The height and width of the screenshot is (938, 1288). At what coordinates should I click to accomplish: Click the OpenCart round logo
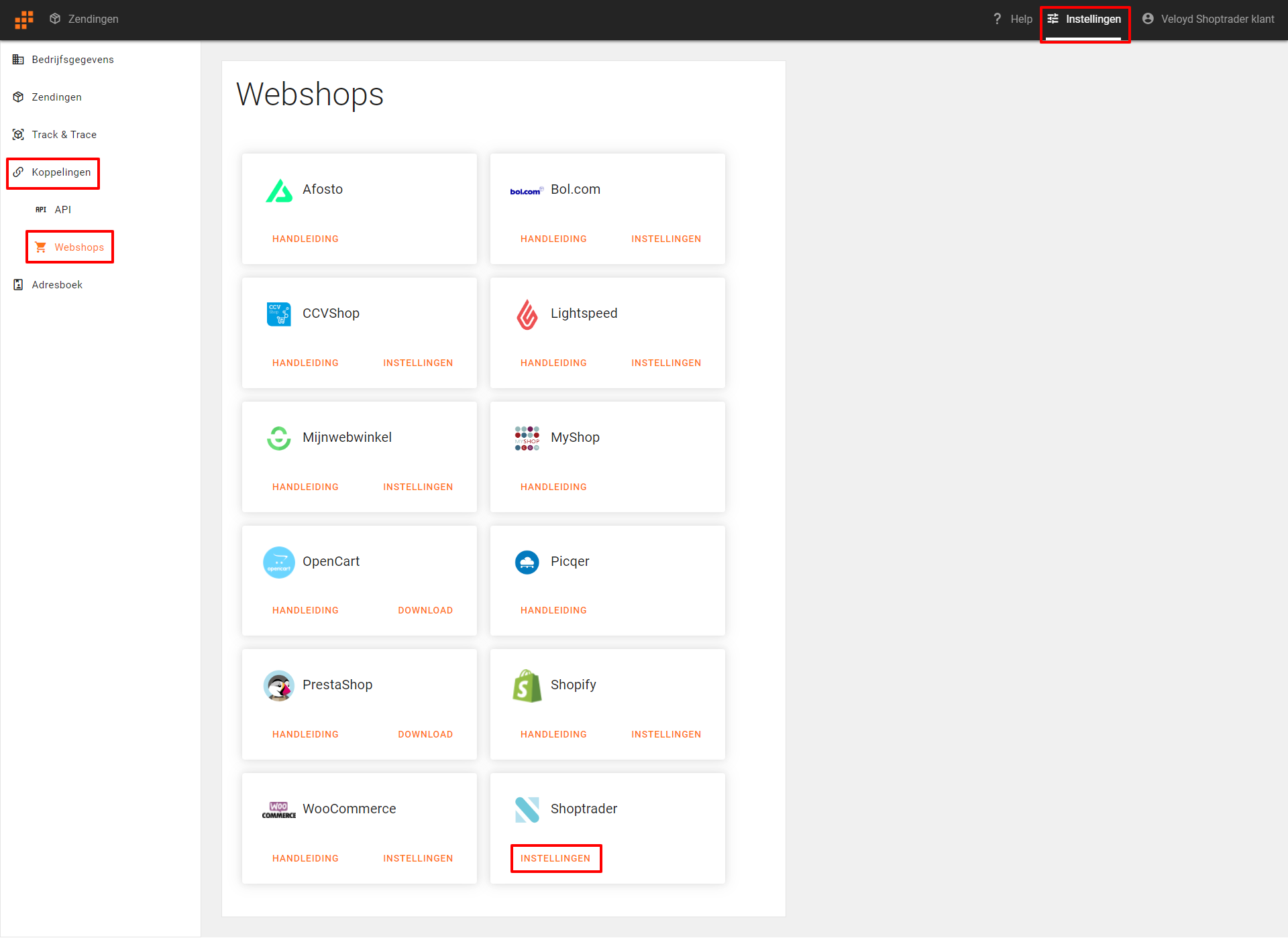pyautogui.click(x=279, y=563)
